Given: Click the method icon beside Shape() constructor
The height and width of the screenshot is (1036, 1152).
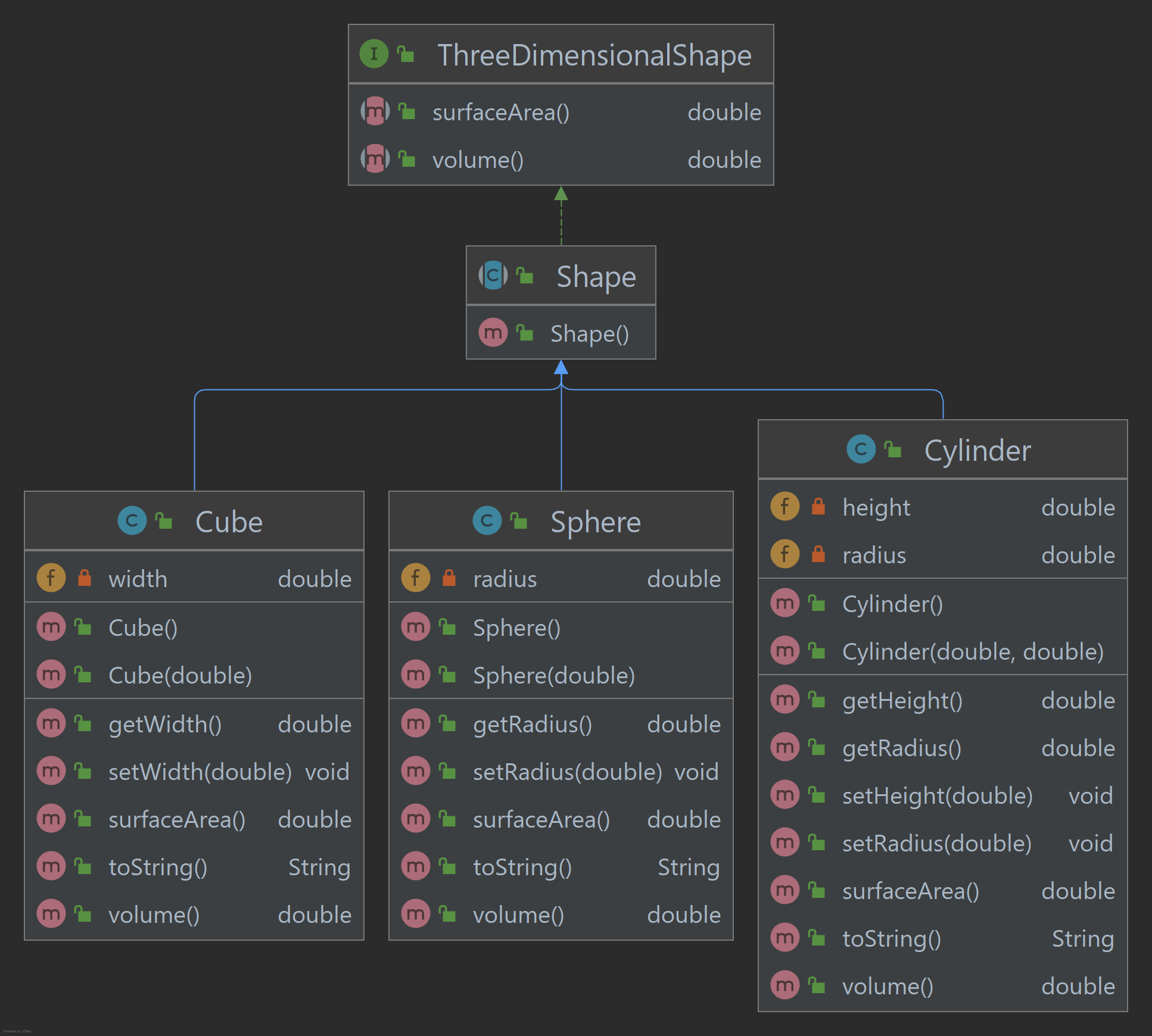Looking at the screenshot, I should [x=493, y=333].
